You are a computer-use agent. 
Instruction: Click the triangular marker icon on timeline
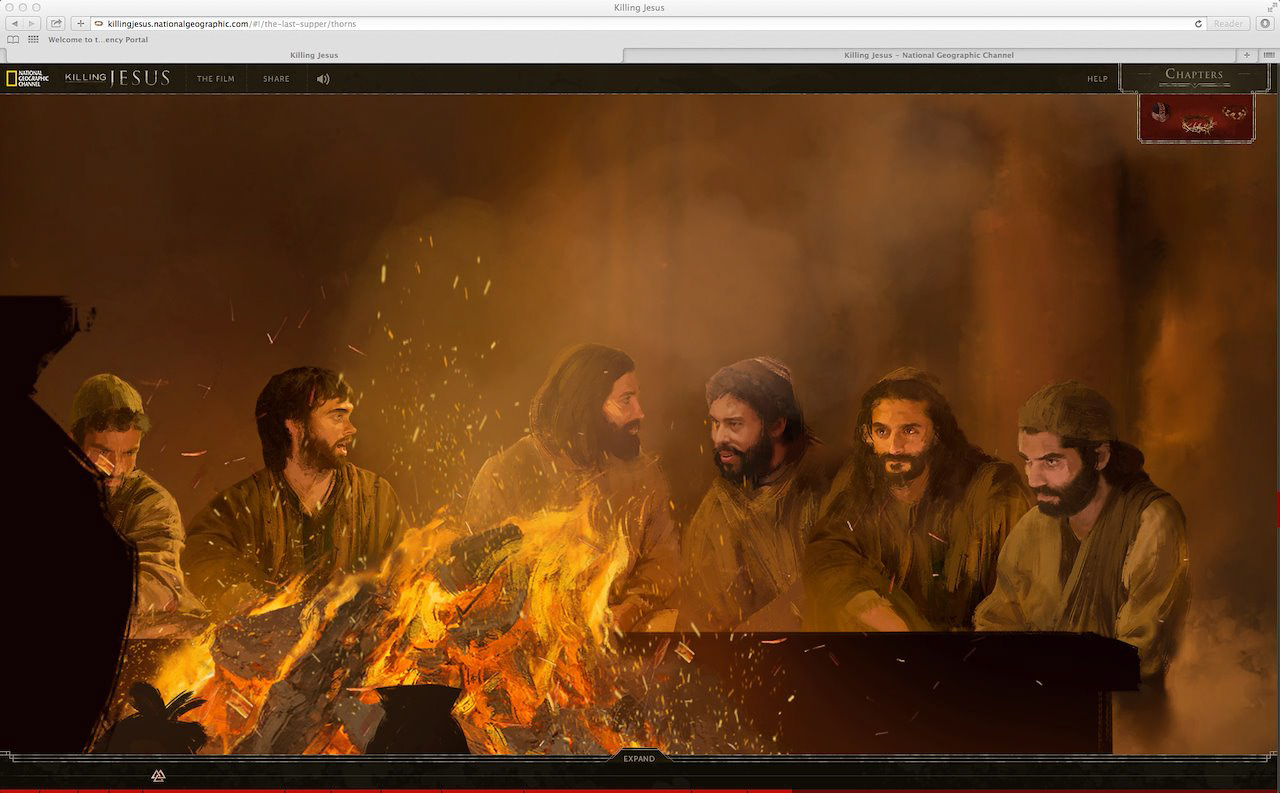pyautogui.click(x=158, y=776)
